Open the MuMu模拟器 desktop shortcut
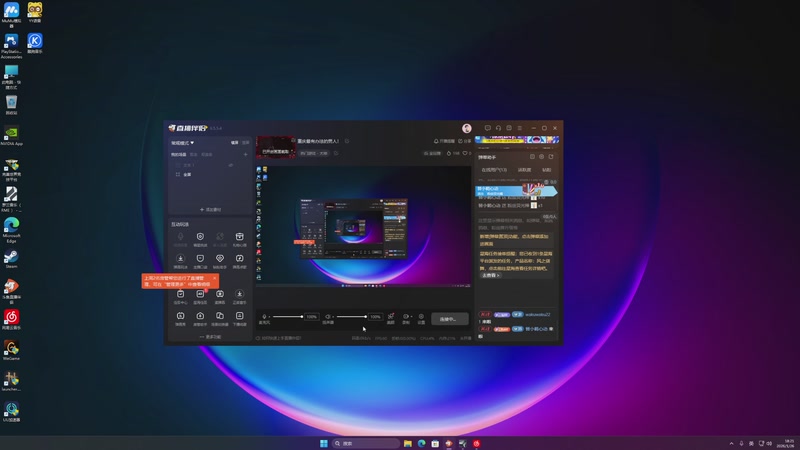This screenshot has width=800, height=450. (x=11, y=14)
